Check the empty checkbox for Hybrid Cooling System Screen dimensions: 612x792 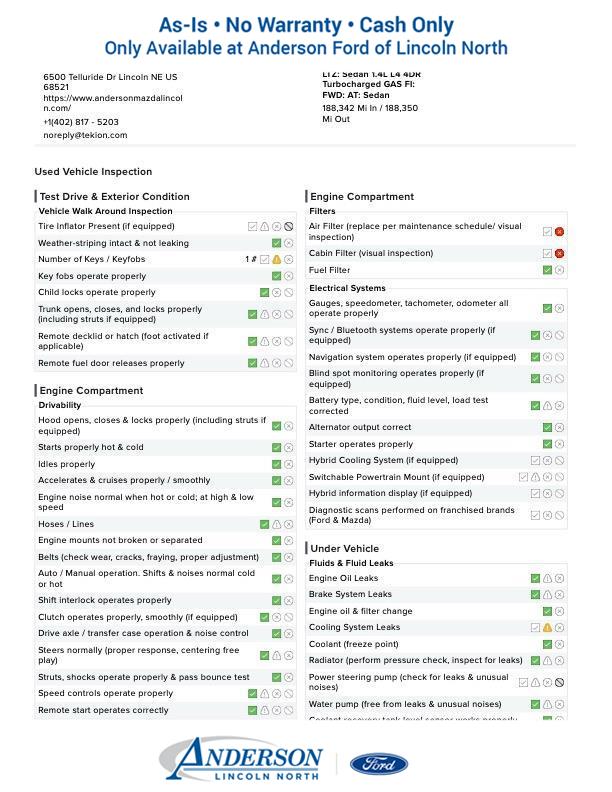coord(535,461)
